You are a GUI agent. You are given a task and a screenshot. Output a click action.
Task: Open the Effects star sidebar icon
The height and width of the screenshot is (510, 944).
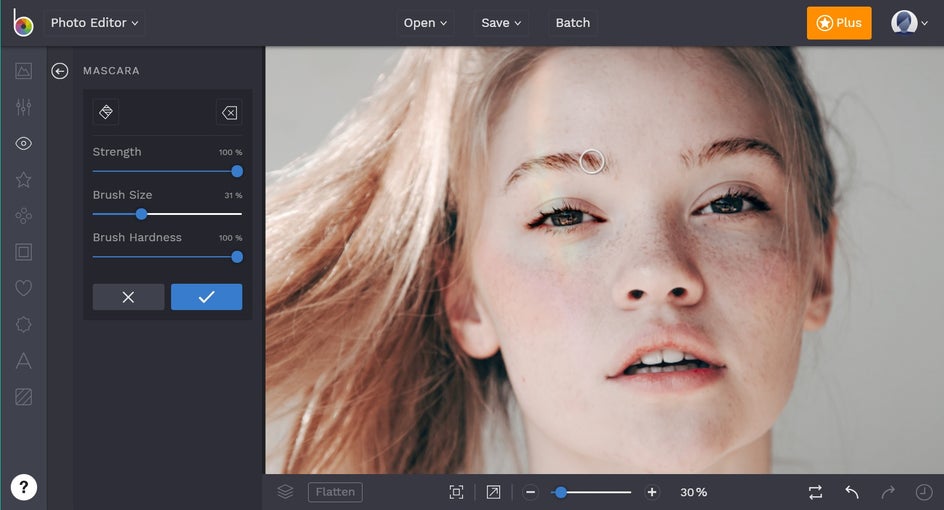(23, 179)
